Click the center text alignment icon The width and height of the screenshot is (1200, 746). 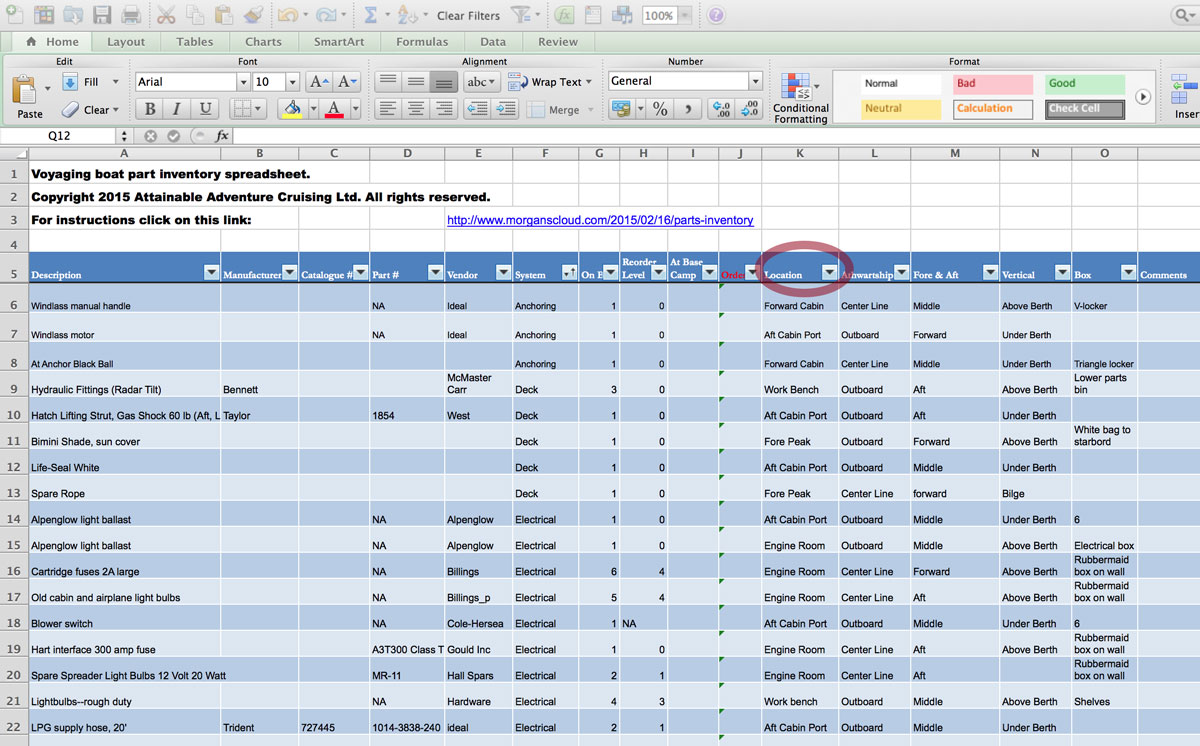click(415, 110)
